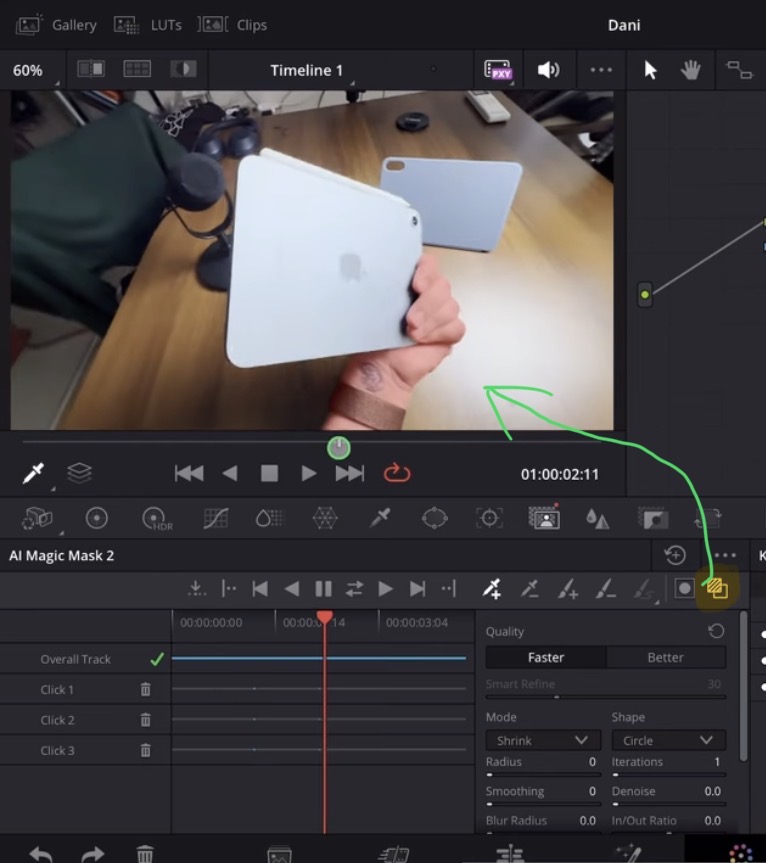Jump to the last frame in viewer transport

[349, 473]
